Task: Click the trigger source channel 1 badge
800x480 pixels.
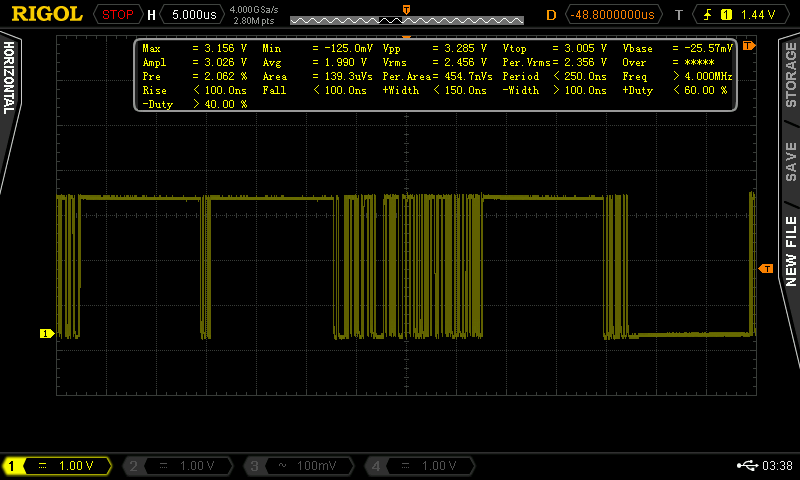Action: click(726, 15)
